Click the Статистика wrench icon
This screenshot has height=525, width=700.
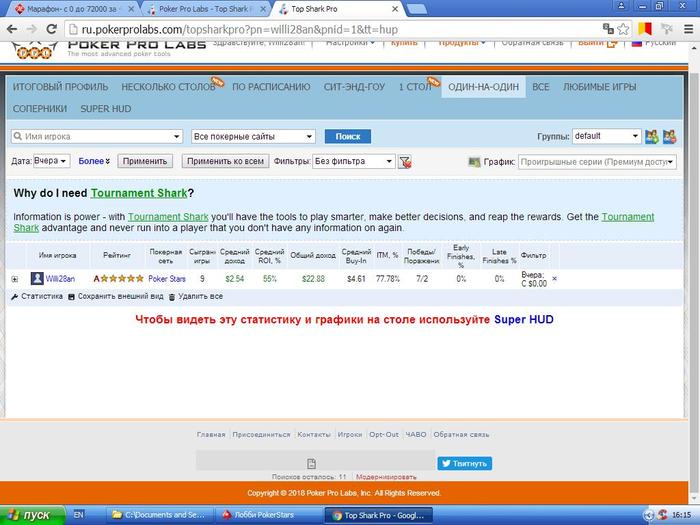pyautogui.click(x=14, y=297)
